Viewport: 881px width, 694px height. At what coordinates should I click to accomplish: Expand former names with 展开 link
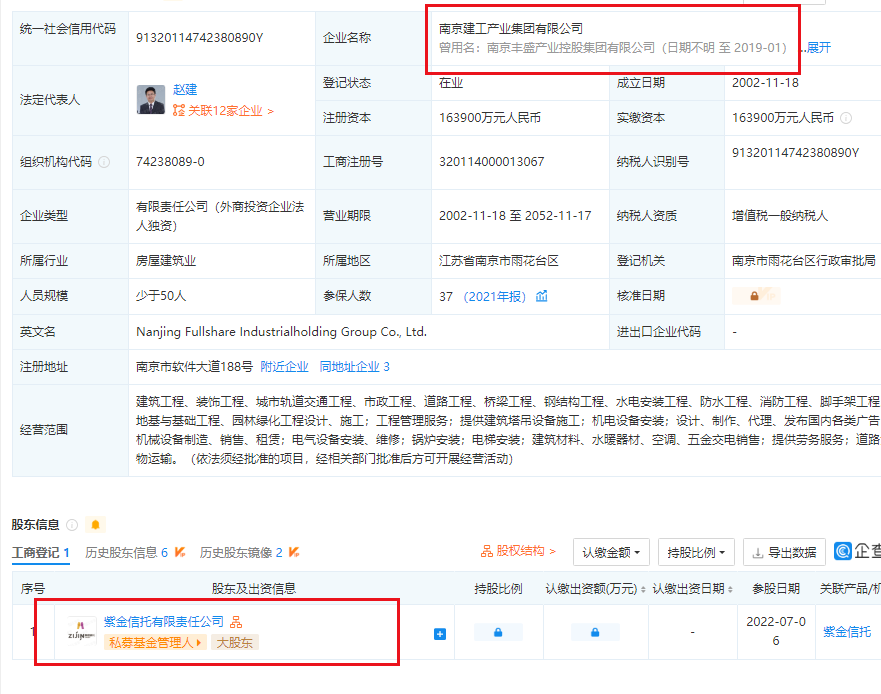[819, 48]
